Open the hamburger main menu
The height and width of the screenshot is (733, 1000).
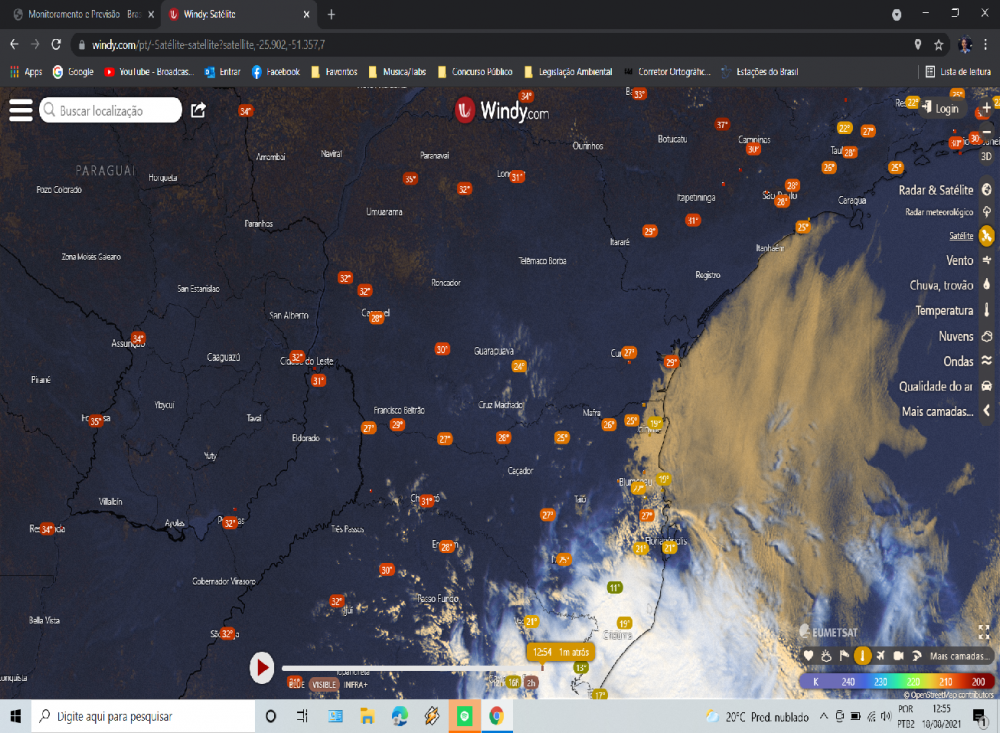21,110
